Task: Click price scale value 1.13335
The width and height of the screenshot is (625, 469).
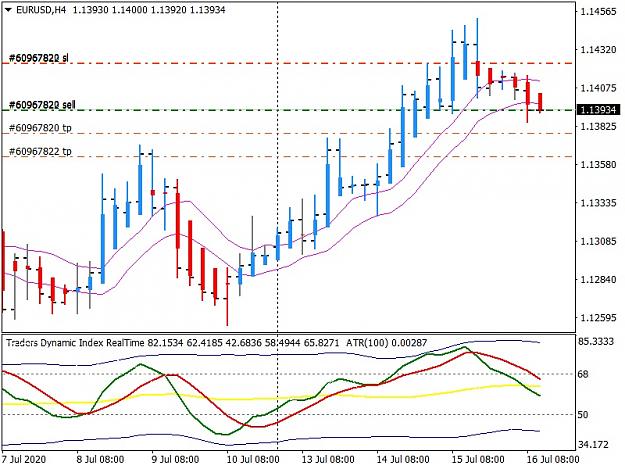Action: point(598,203)
